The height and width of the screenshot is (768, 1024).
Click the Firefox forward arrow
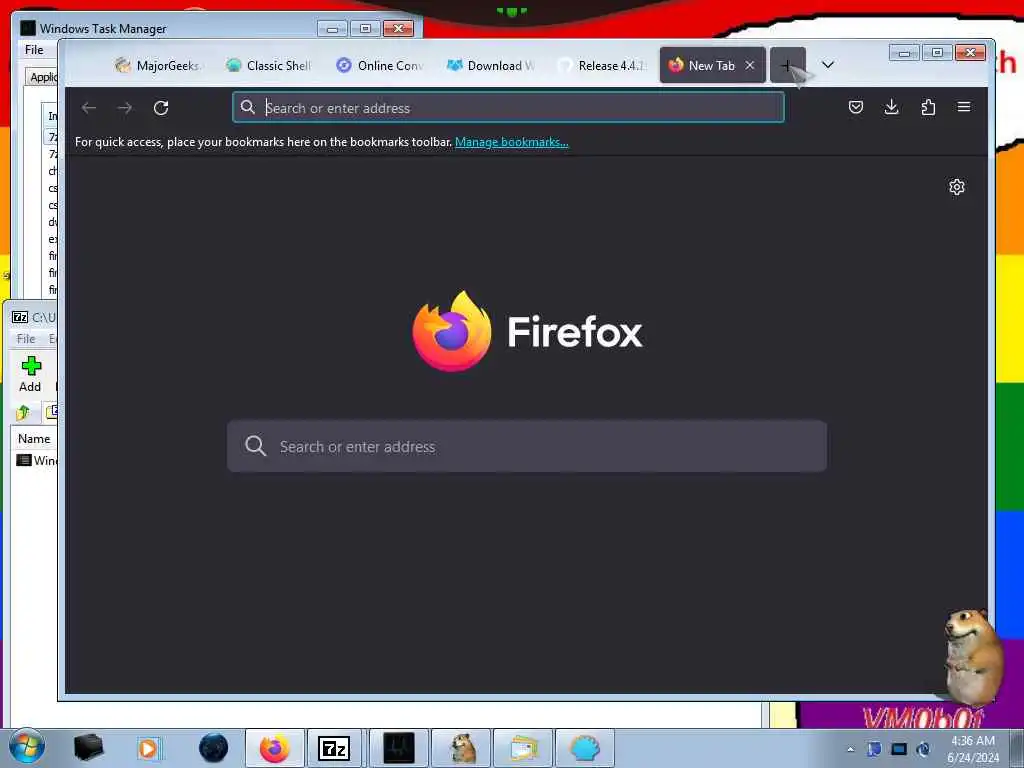pos(125,108)
